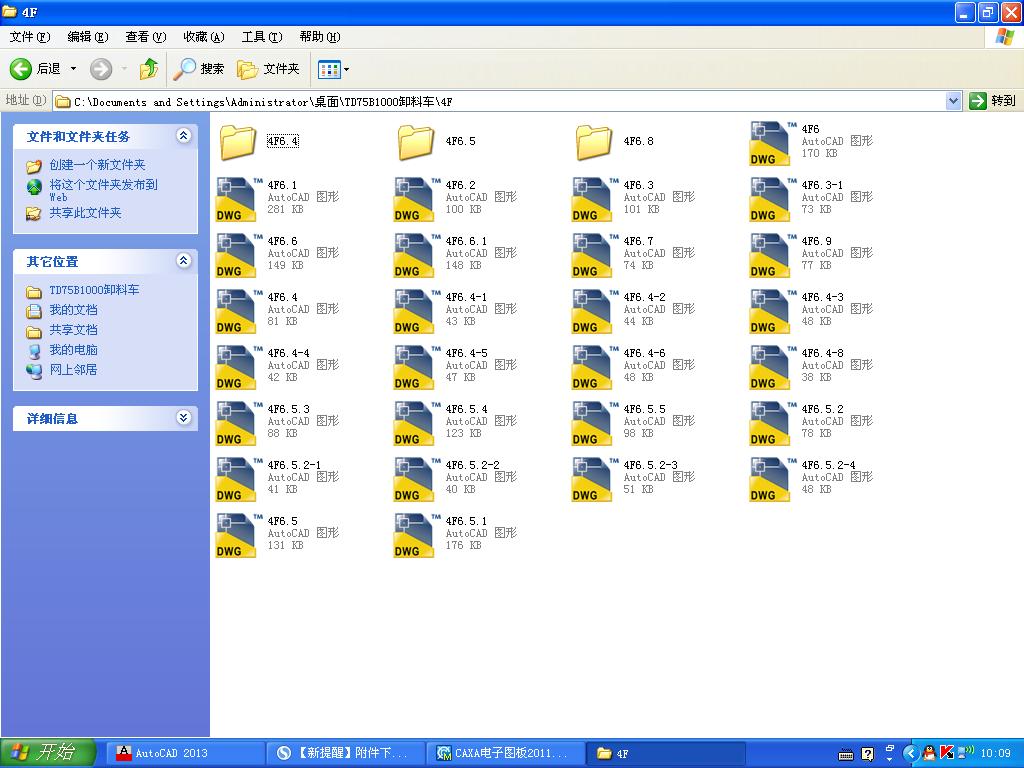1024x768 pixels.
Task: Click the Up one level folder icon
Action: pyautogui.click(x=149, y=69)
